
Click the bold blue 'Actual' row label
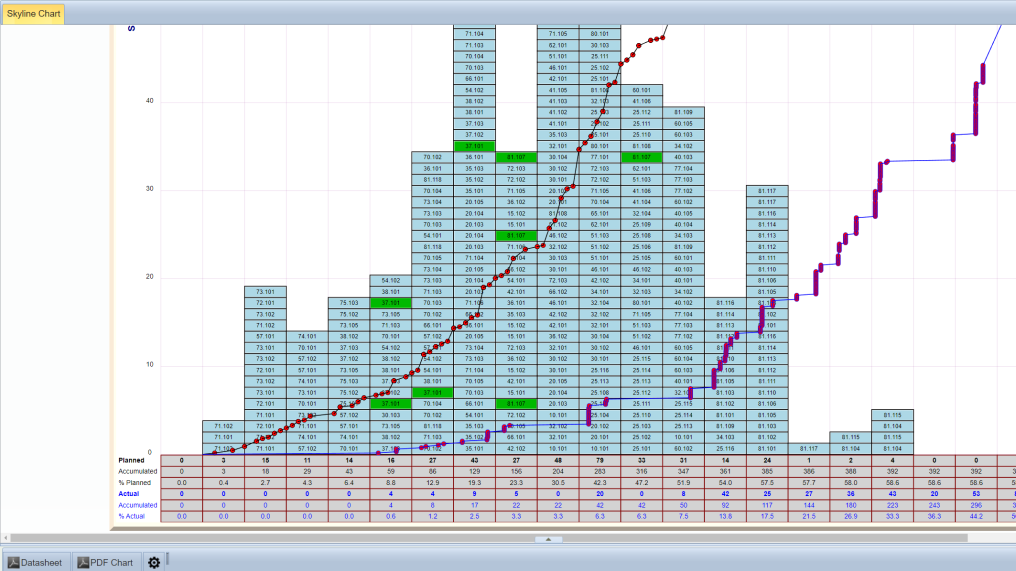(x=128, y=494)
